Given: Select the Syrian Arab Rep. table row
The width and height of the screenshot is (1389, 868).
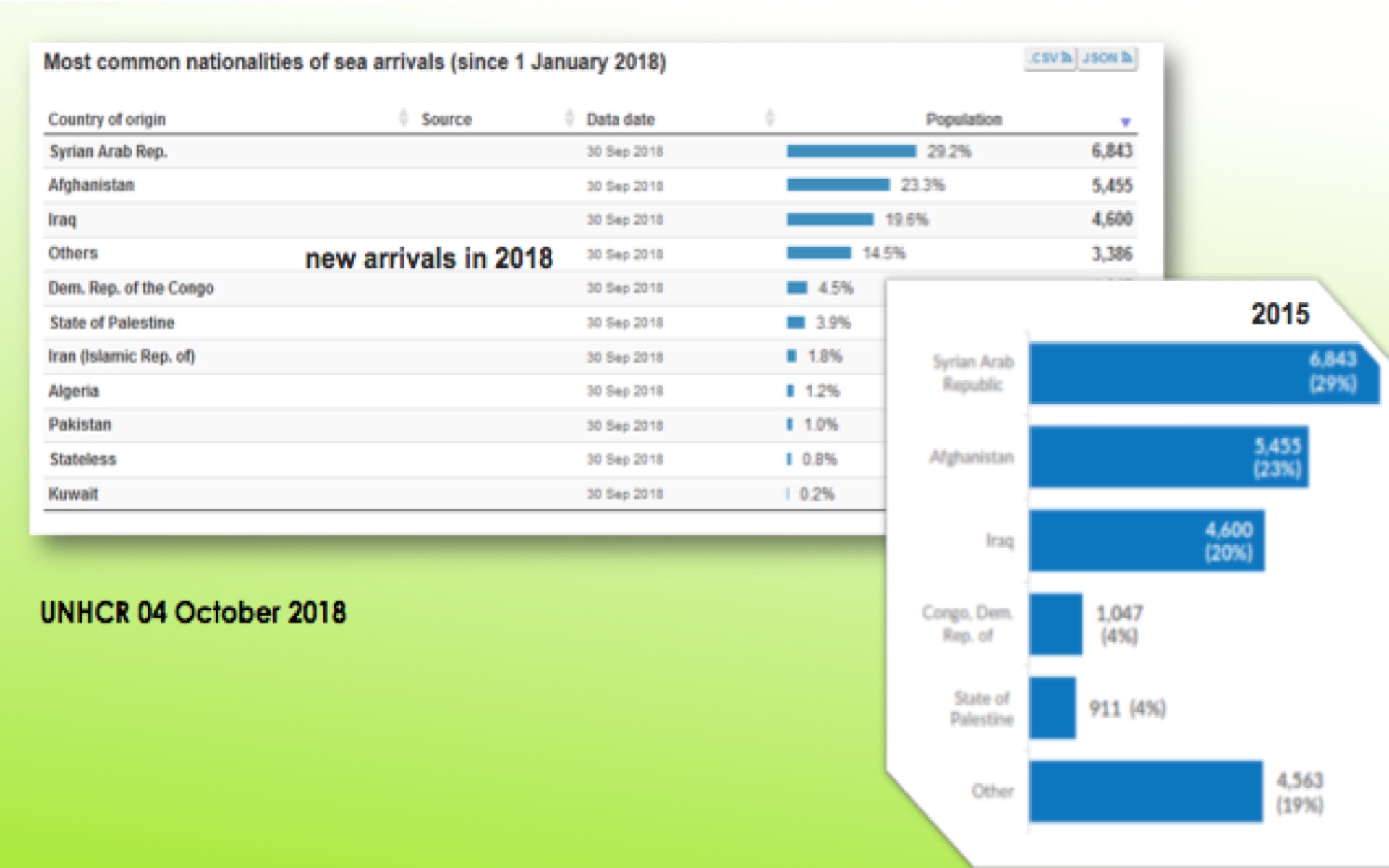Looking at the screenshot, I should pos(109,151).
